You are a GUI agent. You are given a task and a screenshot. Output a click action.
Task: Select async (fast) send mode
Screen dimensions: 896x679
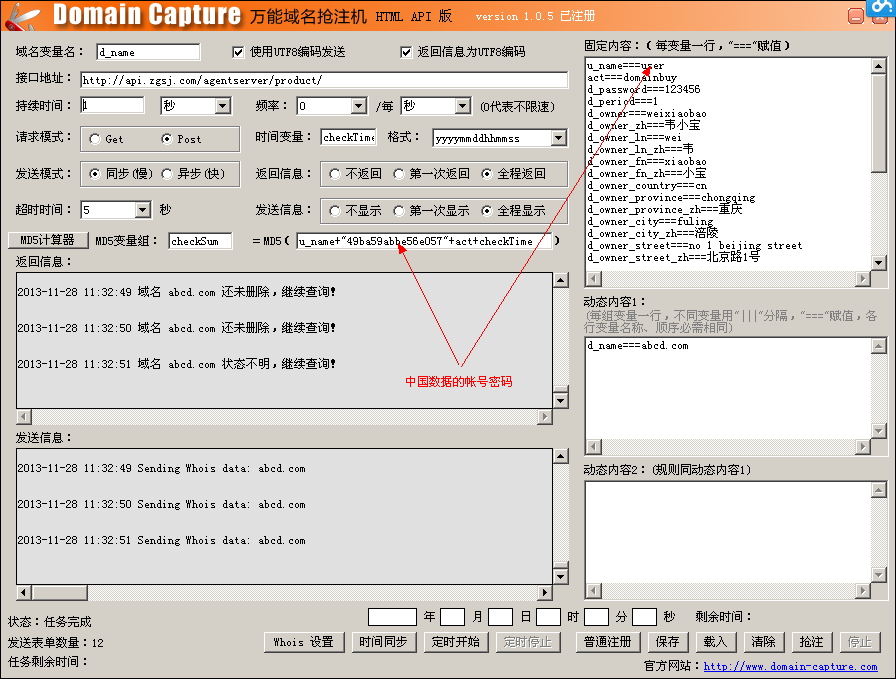pyautogui.click(x=168, y=174)
